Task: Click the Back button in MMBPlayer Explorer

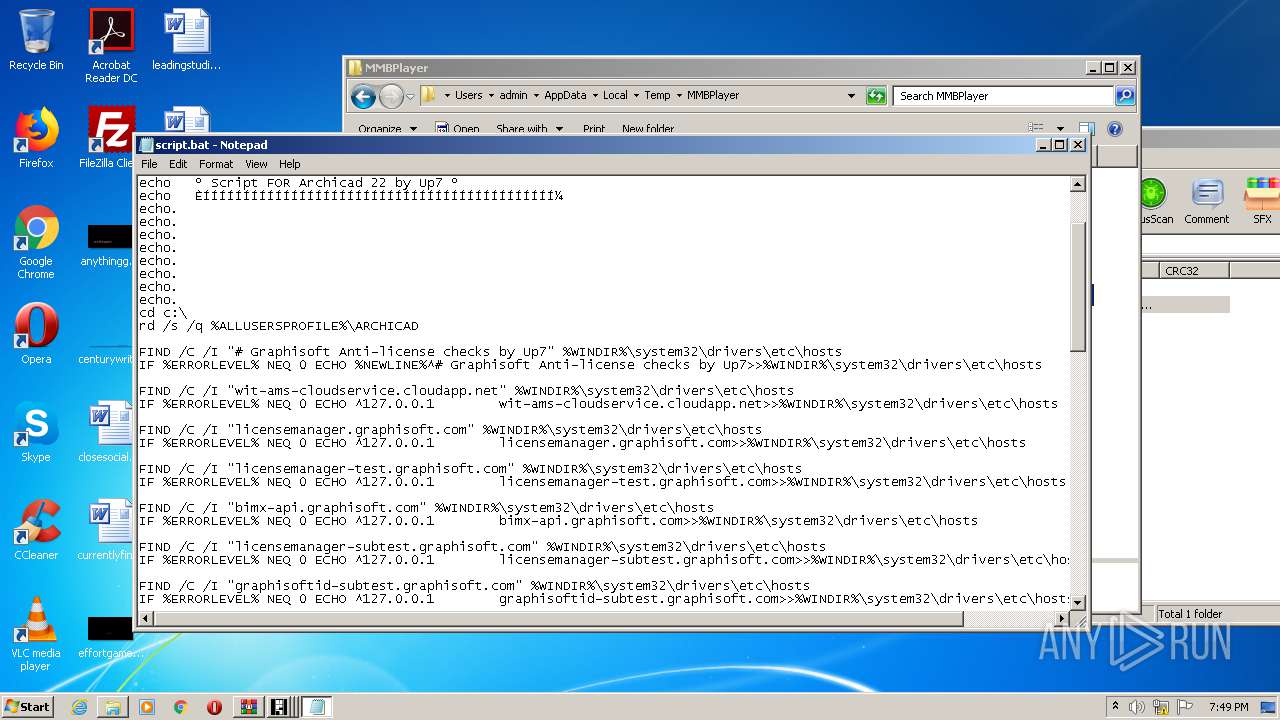Action: pyautogui.click(x=363, y=96)
